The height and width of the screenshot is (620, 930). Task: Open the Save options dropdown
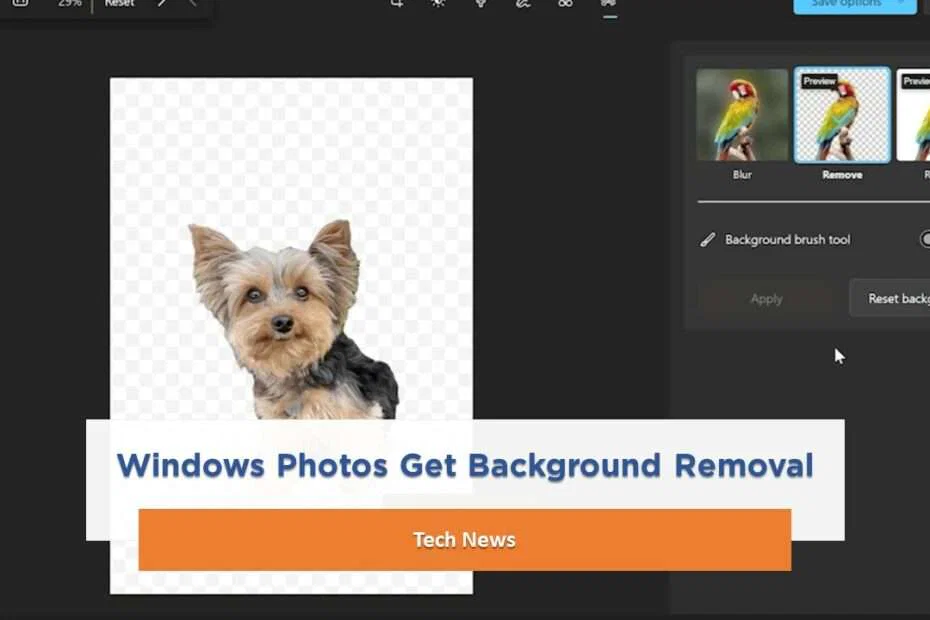click(855, 5)
